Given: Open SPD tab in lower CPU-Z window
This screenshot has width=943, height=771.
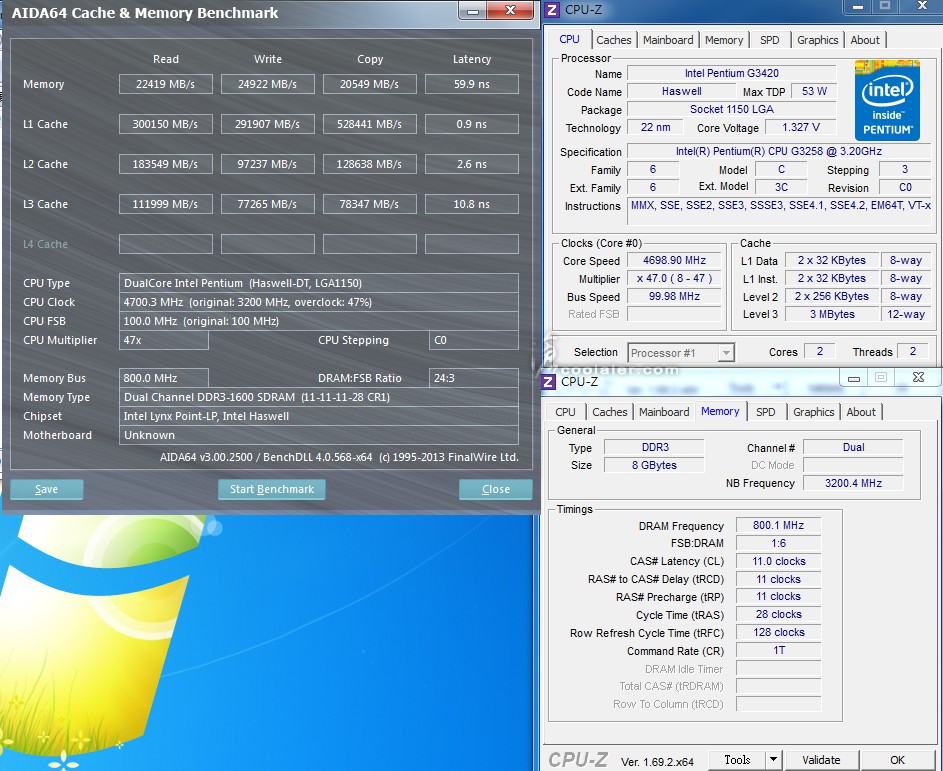Looking at the screenshot, I should tap(766, 412).
